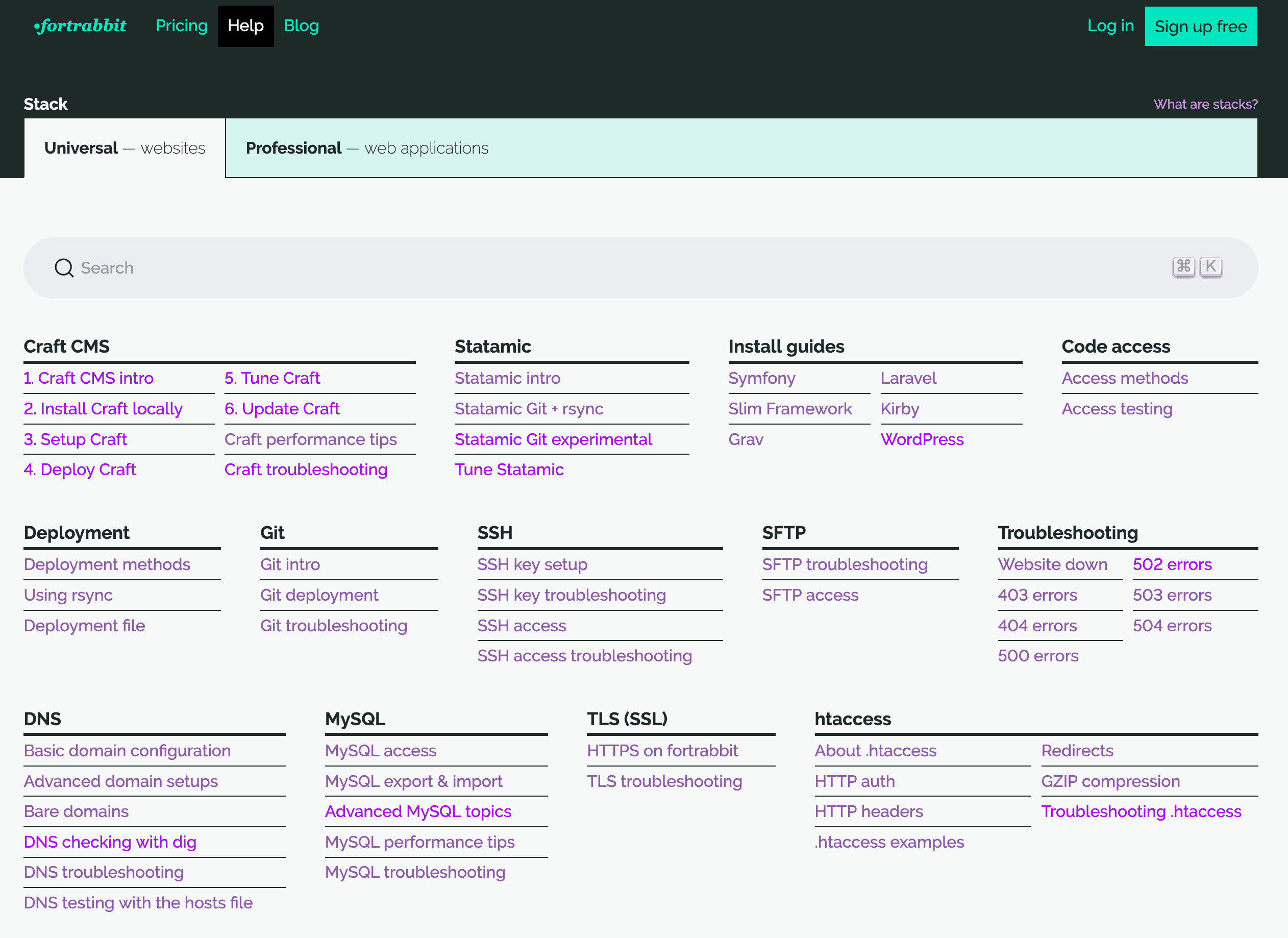This screenshot has width=1288, height=938.
Task: Open the What are stacks? link
Action: coord(1205,105)
